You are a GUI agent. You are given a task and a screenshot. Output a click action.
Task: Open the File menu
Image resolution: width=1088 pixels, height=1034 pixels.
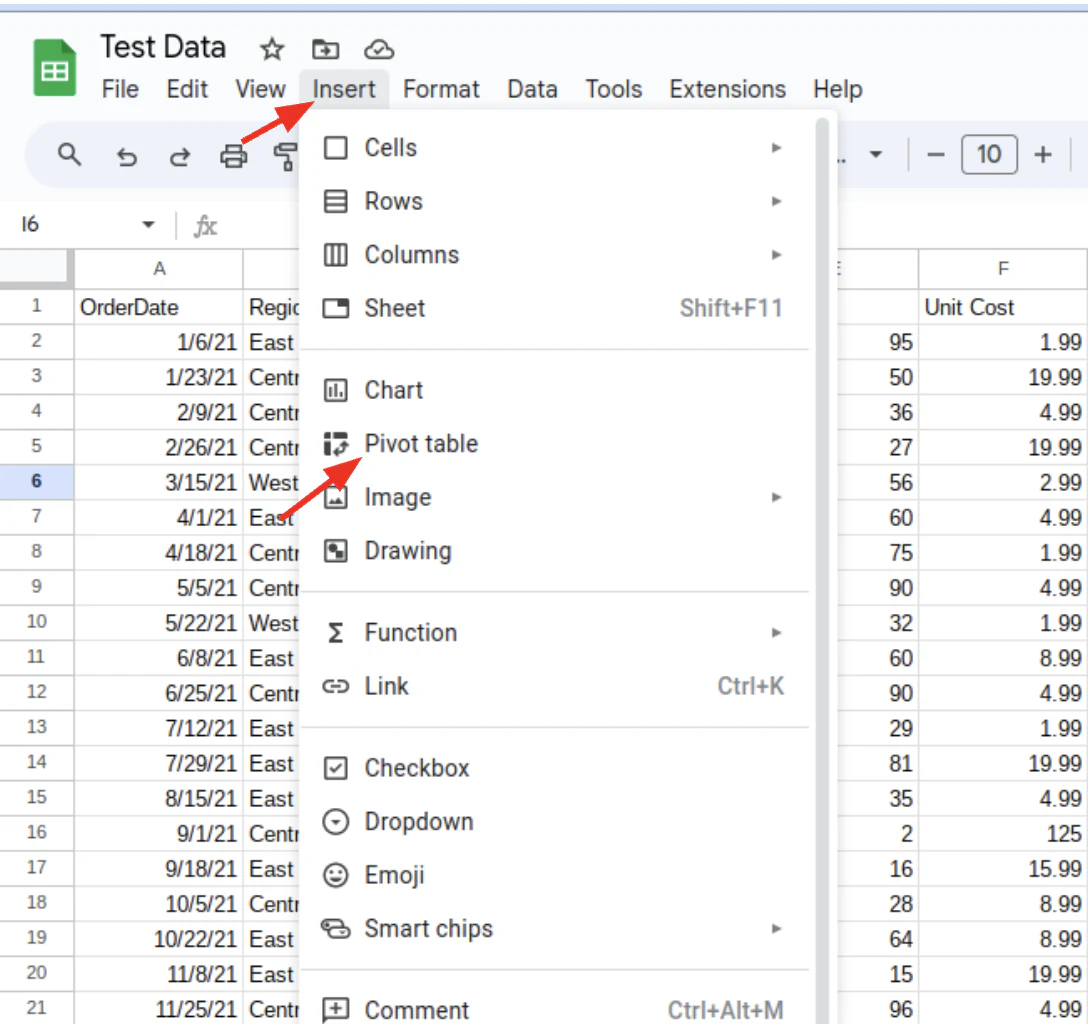tap(120, 89)
